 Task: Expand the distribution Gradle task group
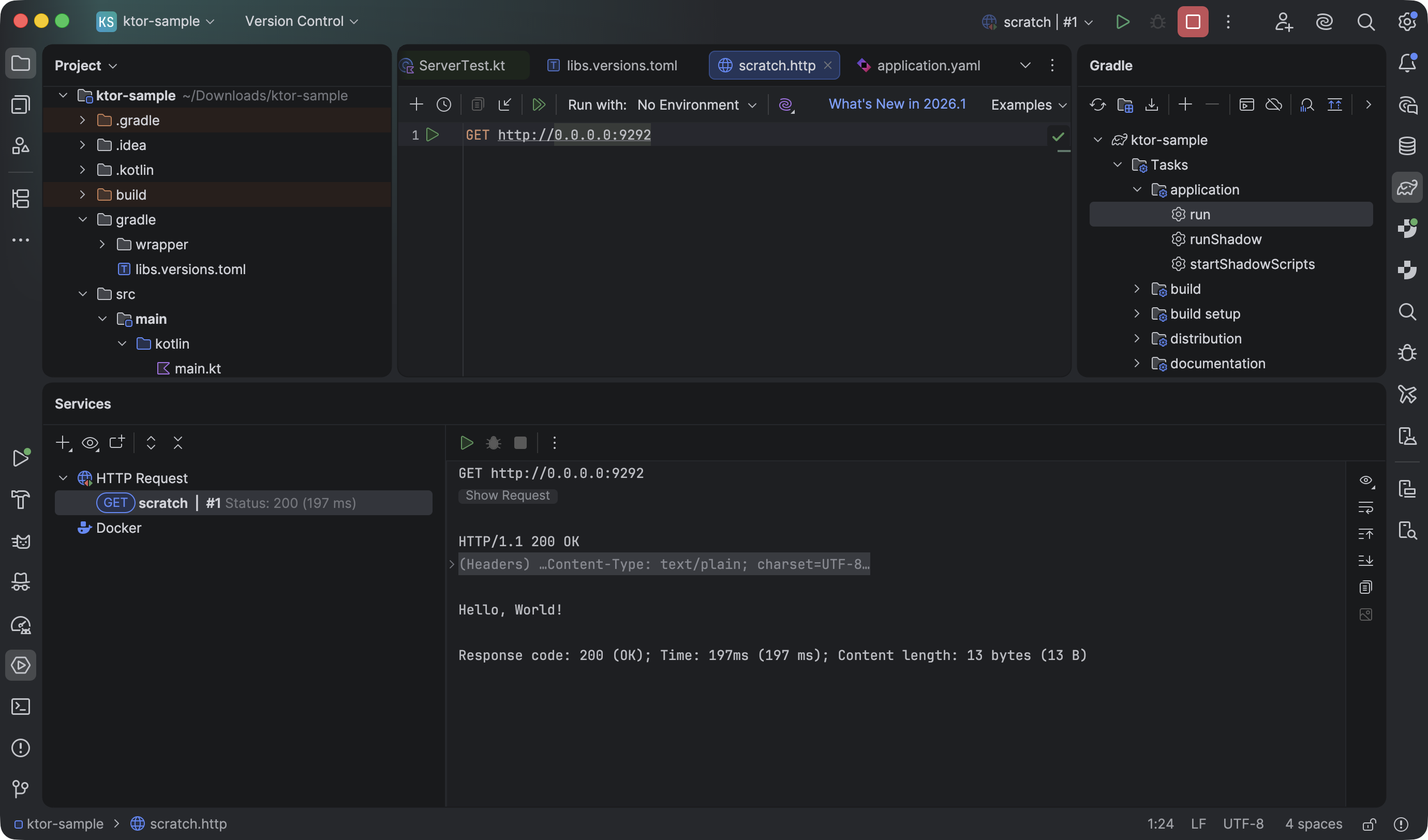click(1137, 338)
